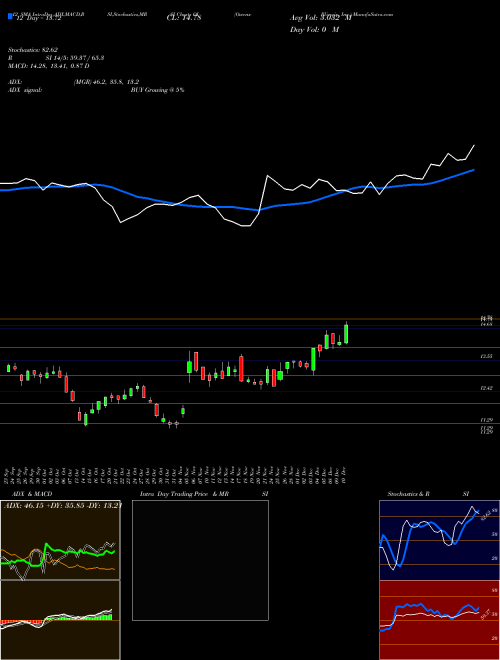Click the 'ADX signal:' label
This screenshot has height=660, width=500.
click(24, 90)
